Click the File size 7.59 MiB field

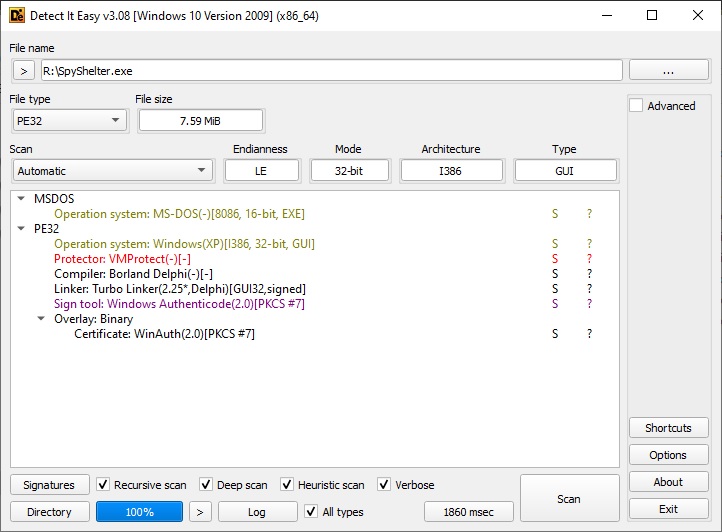coord(201,121)
